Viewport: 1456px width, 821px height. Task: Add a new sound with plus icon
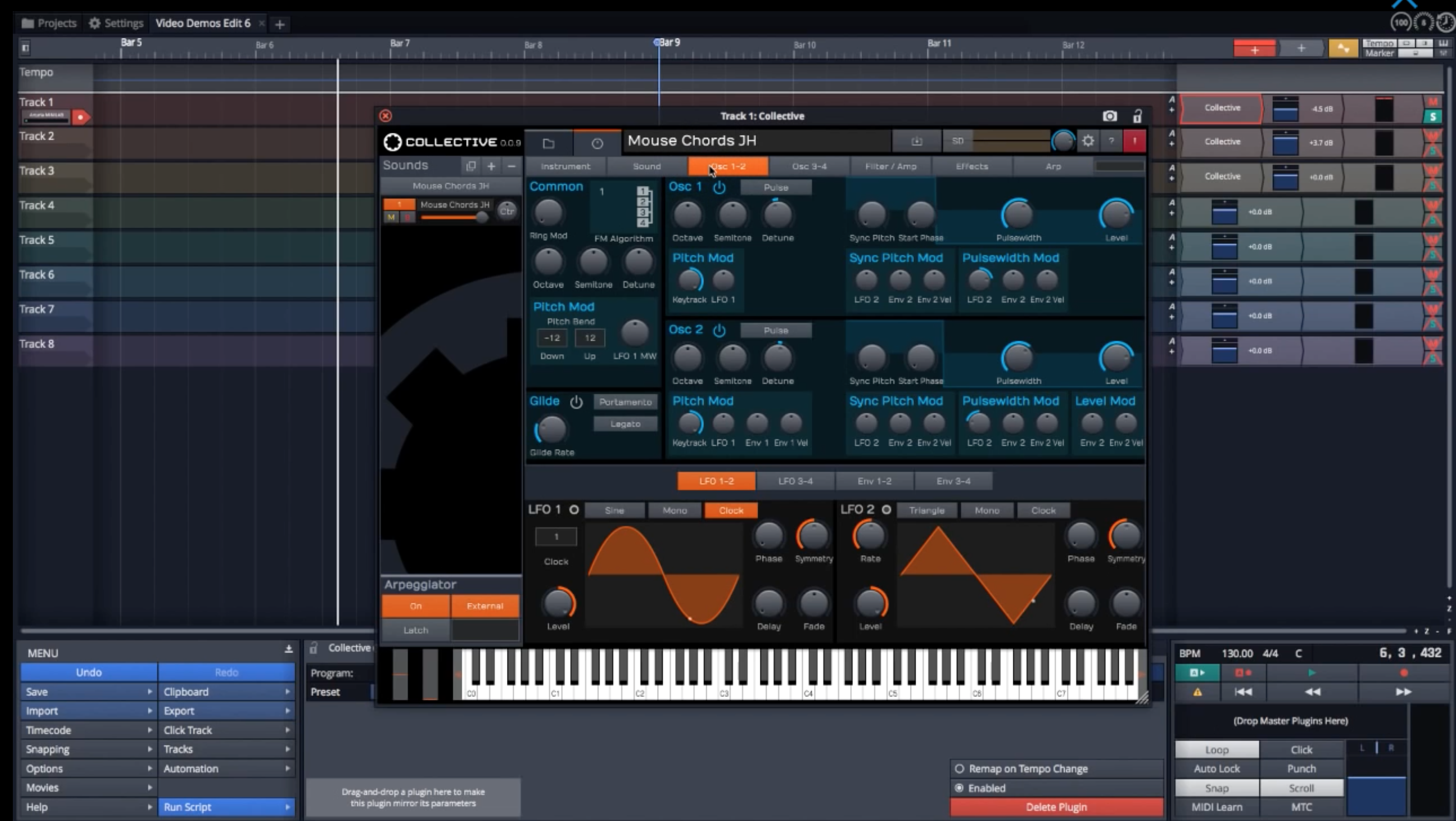(491, 166)
